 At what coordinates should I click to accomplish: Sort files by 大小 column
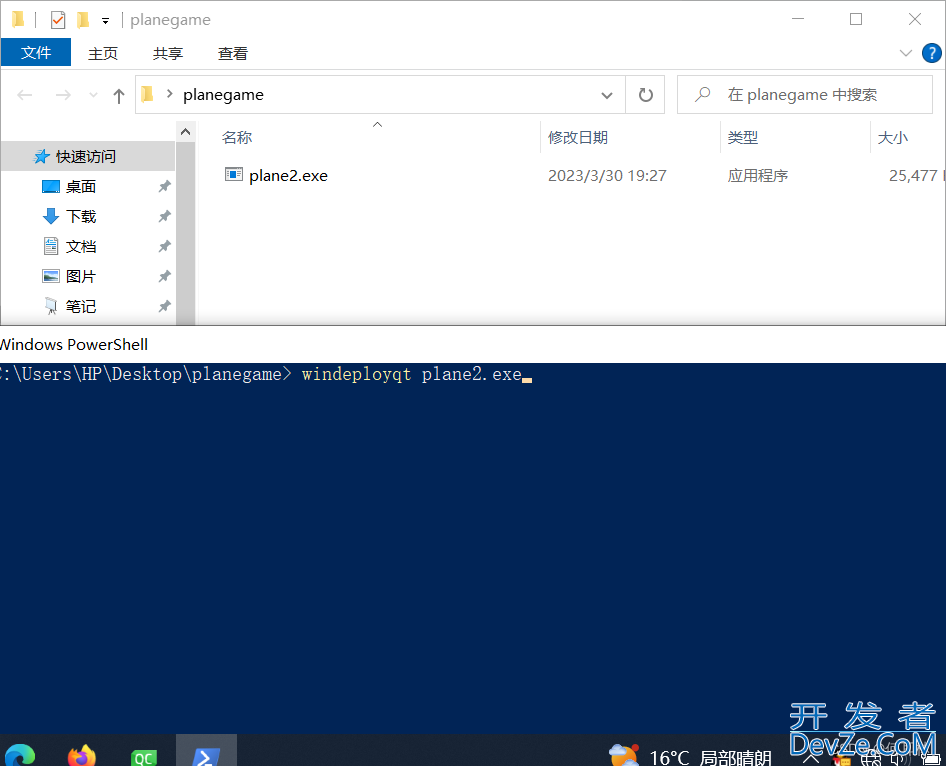click(x=892, y=138)
